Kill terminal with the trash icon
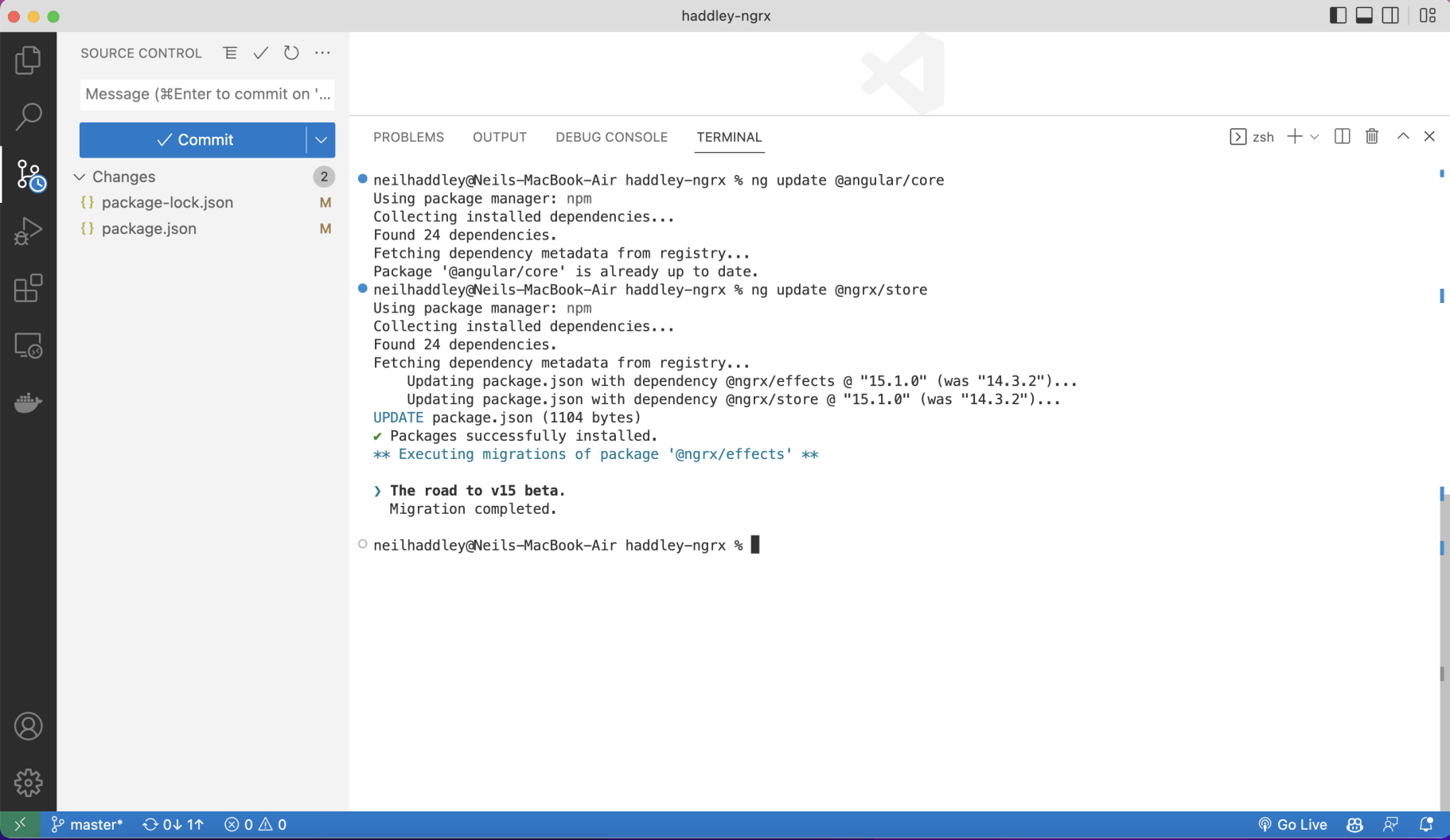This screenshot has width=1450, height=840. coord(1372,137)
